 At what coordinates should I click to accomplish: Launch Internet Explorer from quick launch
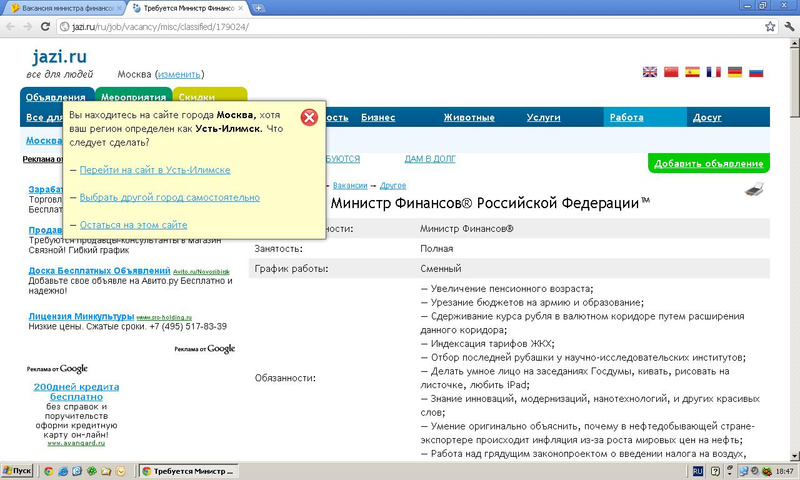[x=63, y=471]
